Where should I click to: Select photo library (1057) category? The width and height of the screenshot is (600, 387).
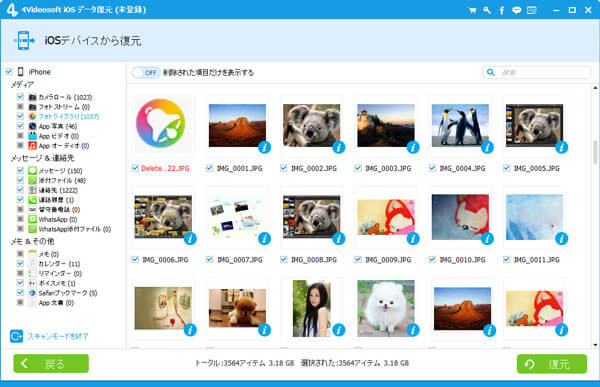[x=68, y=116]
